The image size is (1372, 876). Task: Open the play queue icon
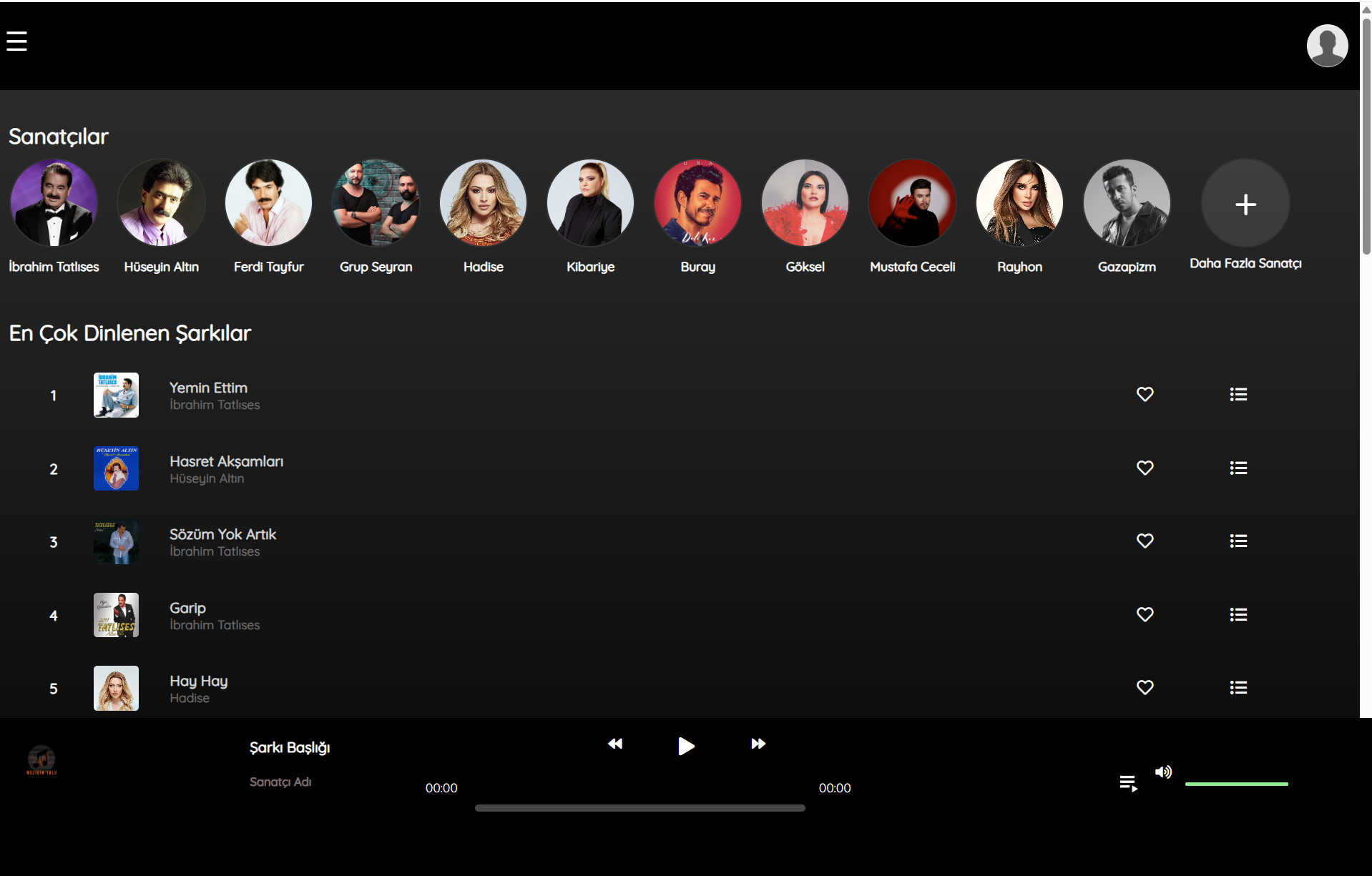click(x=1128, y=783)
